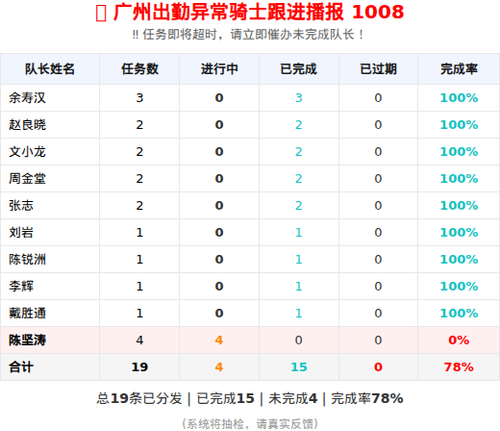The width and height of the screenshot is (500, 431).
Task: Select the name 周金堂
Action: point(27,178)
